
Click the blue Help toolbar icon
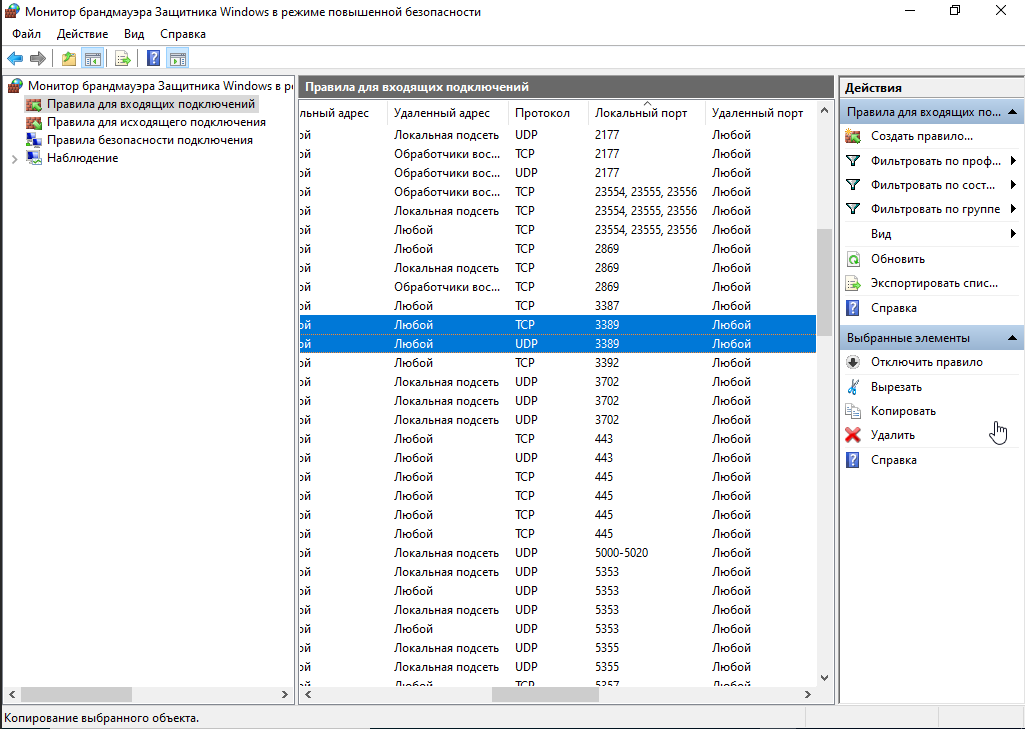154,59
